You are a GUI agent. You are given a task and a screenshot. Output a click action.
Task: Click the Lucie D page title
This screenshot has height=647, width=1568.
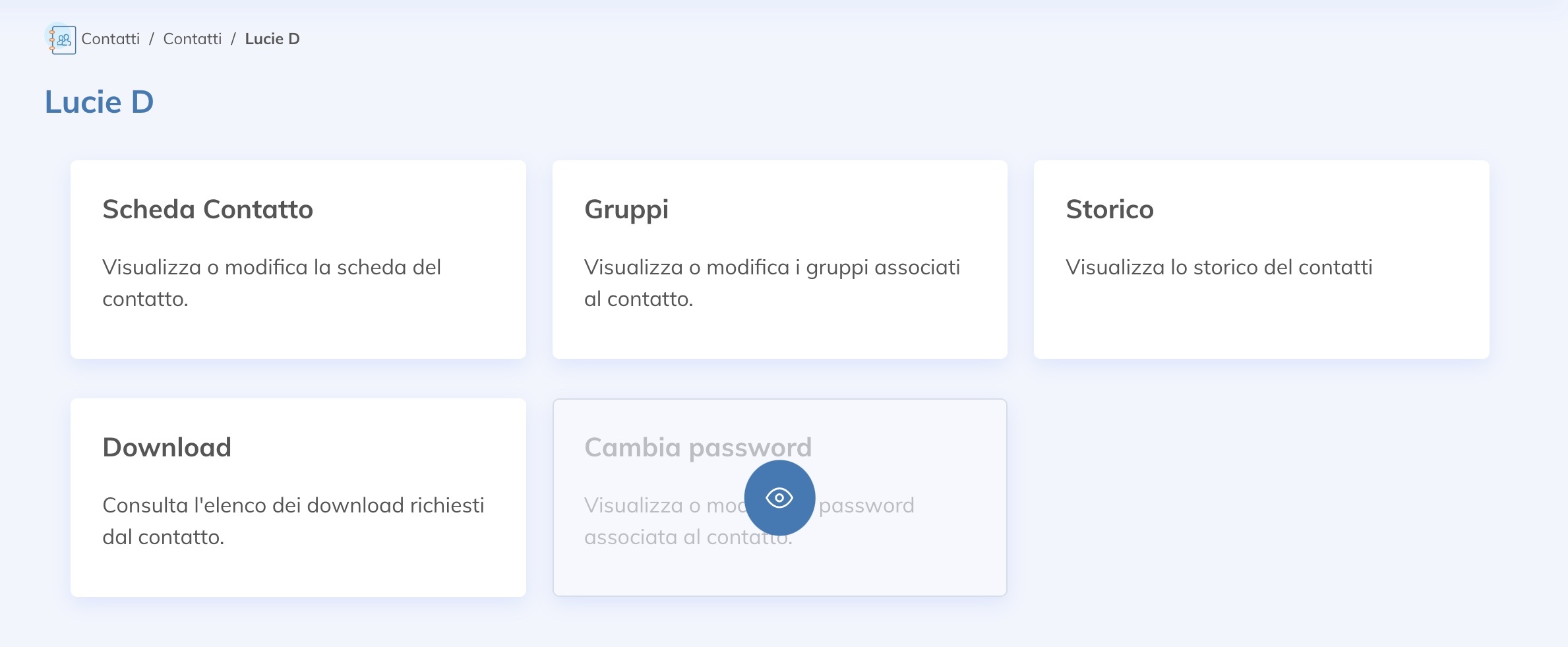click(100, 101)
